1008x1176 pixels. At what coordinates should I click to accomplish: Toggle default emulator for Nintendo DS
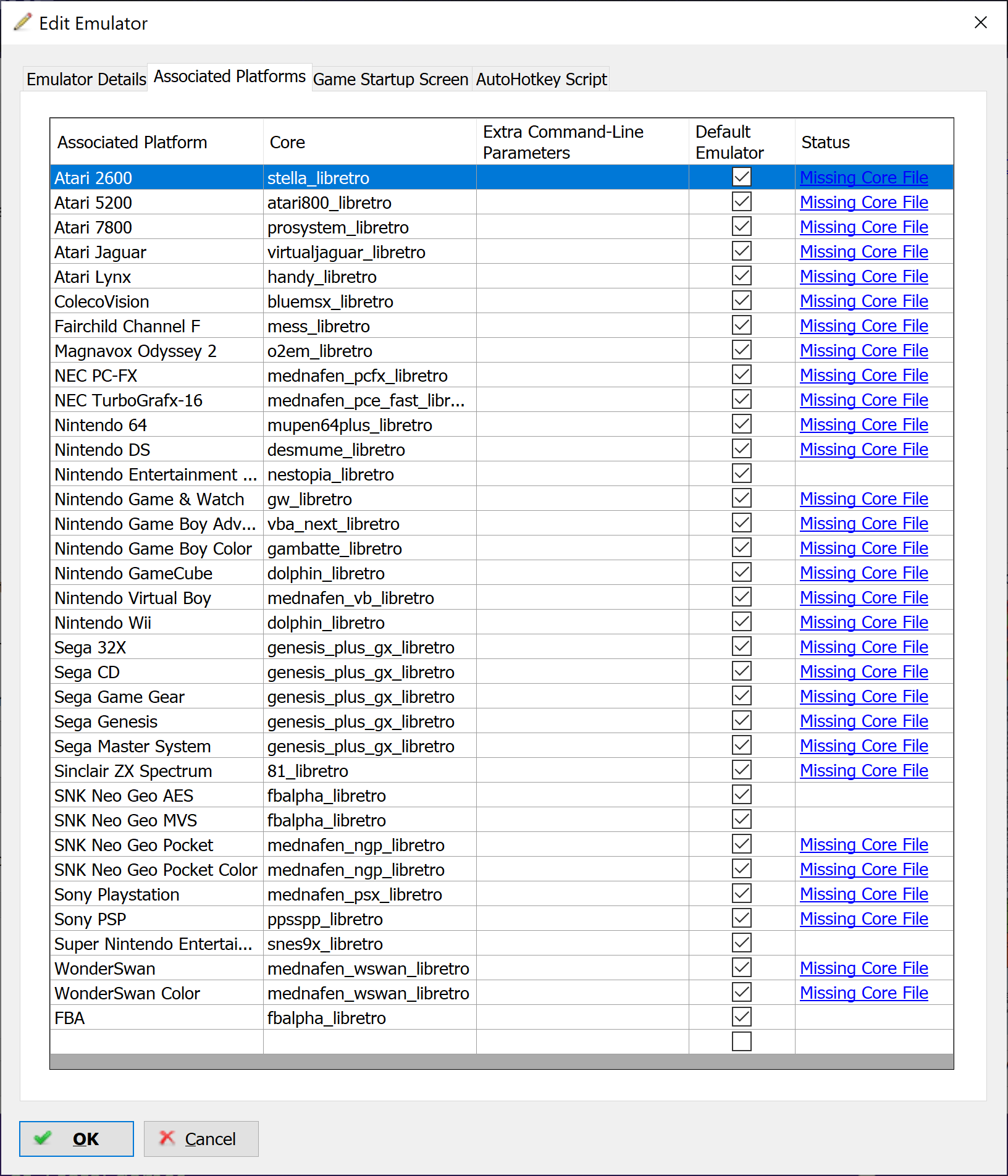tap(742, 449)
